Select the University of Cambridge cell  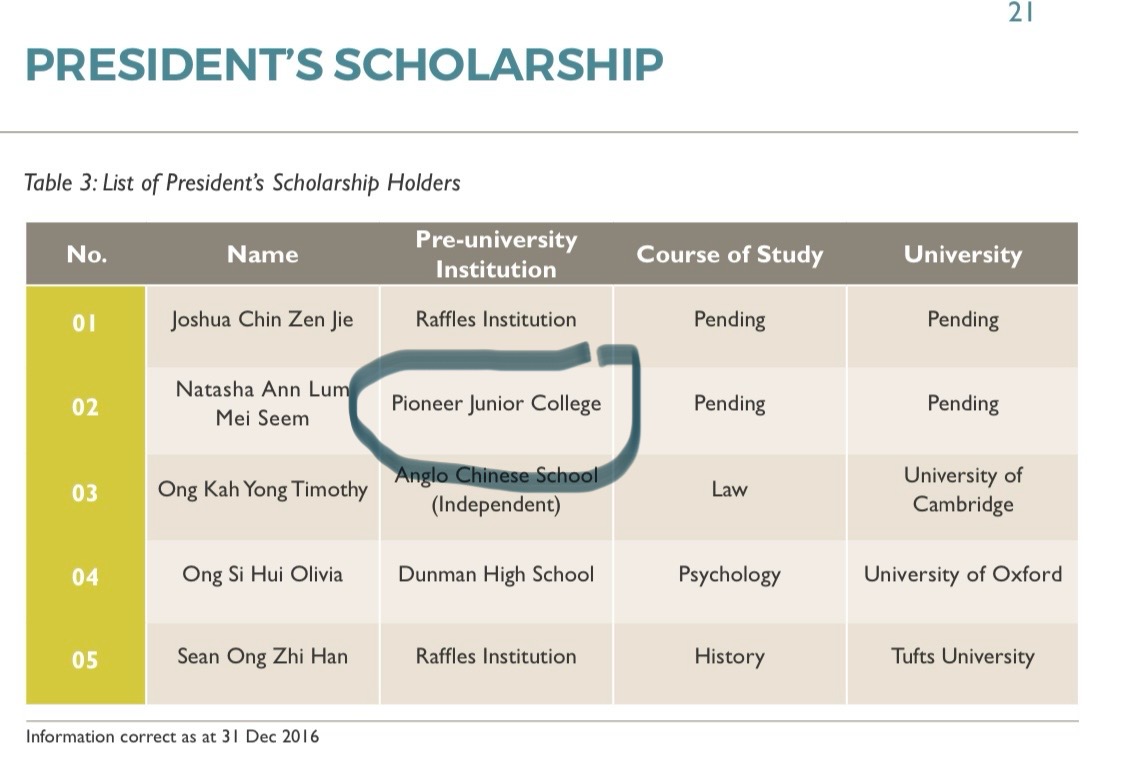962,490
